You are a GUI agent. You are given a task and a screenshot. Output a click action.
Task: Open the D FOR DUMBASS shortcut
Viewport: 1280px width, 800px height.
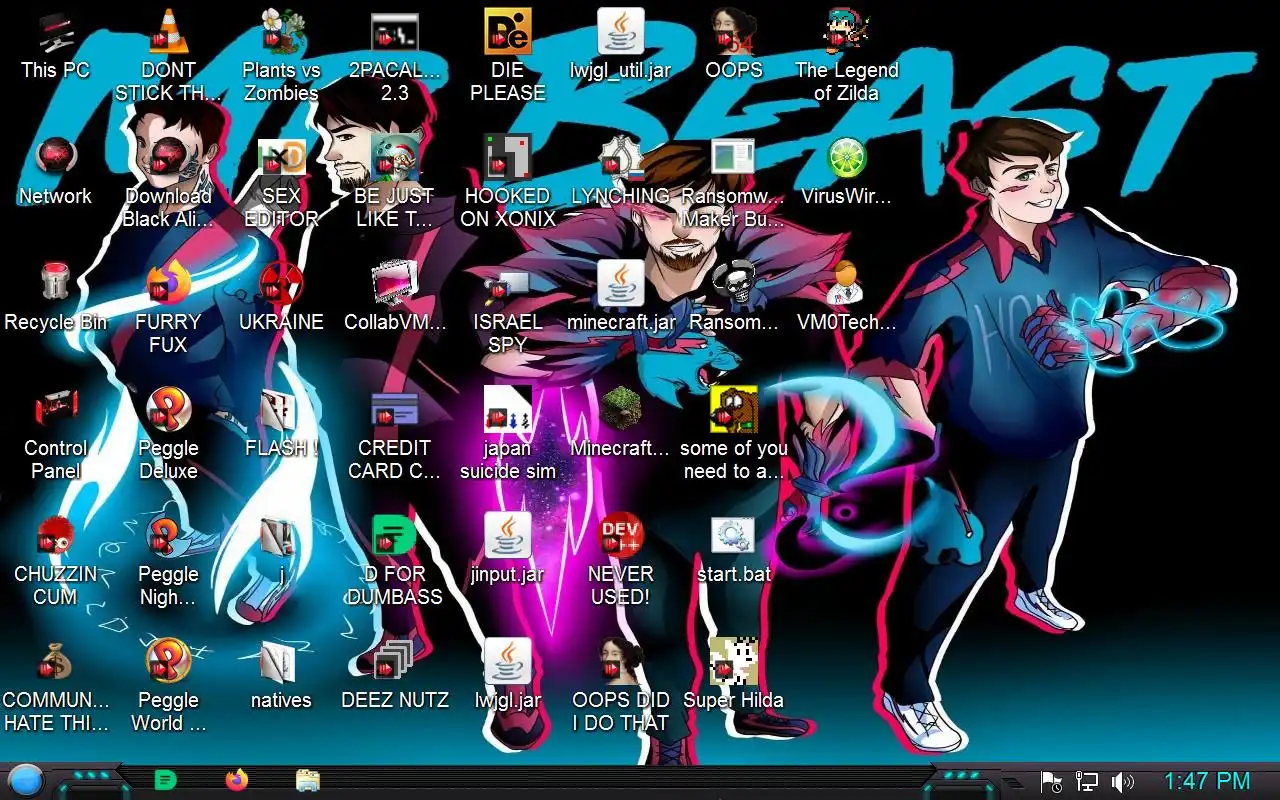click(x=395, y=537)
